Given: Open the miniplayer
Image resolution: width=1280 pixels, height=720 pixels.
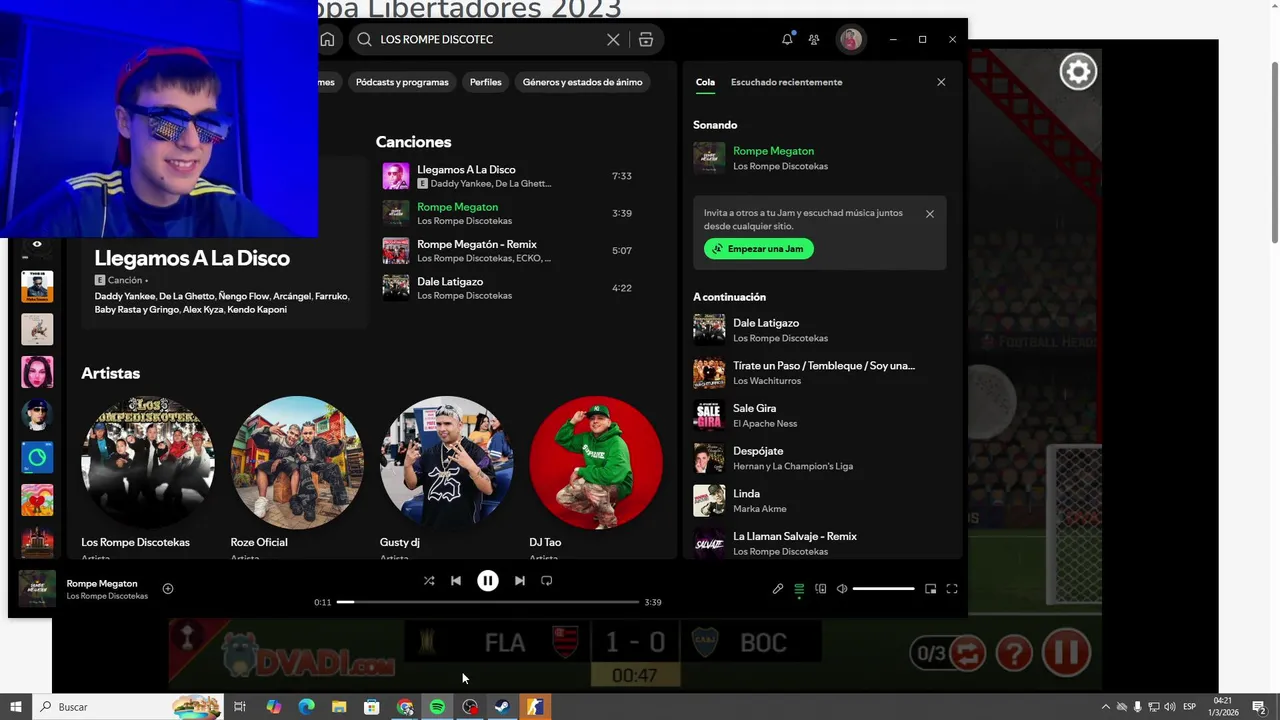Looking at the screenshot, I should coord(930,589).
